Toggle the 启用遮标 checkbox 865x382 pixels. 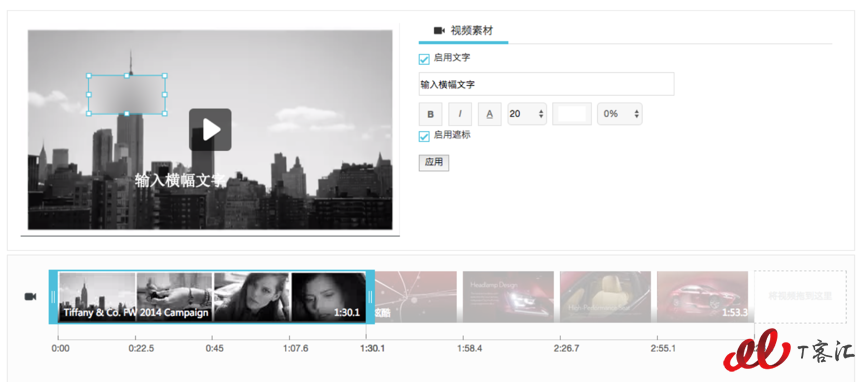(x=424, y=136)
